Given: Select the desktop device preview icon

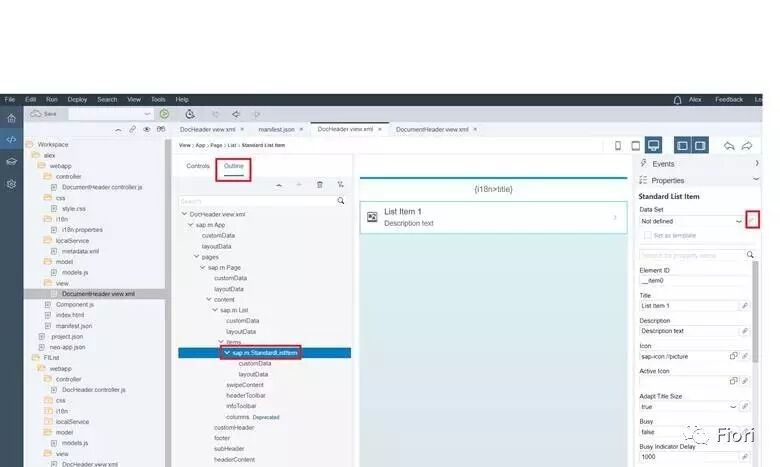Looking at the screenshot, I should (x=653, y=145).
